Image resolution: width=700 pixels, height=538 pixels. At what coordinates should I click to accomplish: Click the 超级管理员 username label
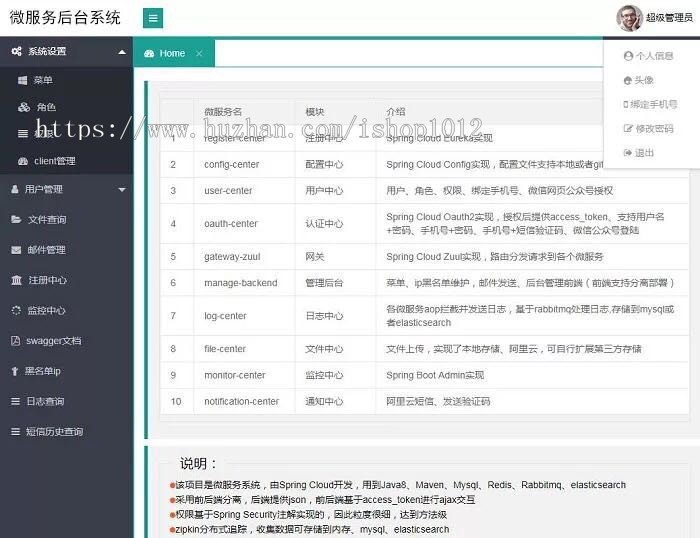pos(669,18)
